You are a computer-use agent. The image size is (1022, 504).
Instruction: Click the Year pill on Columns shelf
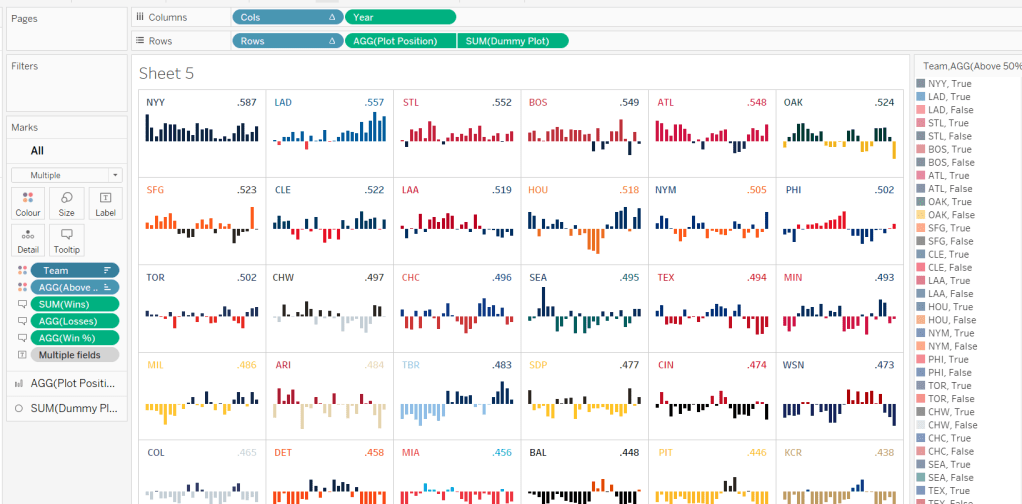[400, 17]
